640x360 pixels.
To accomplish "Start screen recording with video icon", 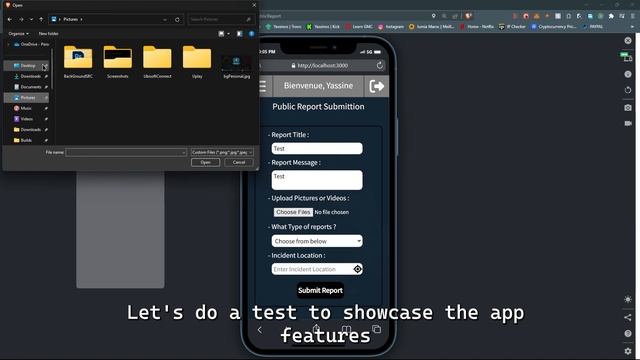I will (x=628, y=123).
